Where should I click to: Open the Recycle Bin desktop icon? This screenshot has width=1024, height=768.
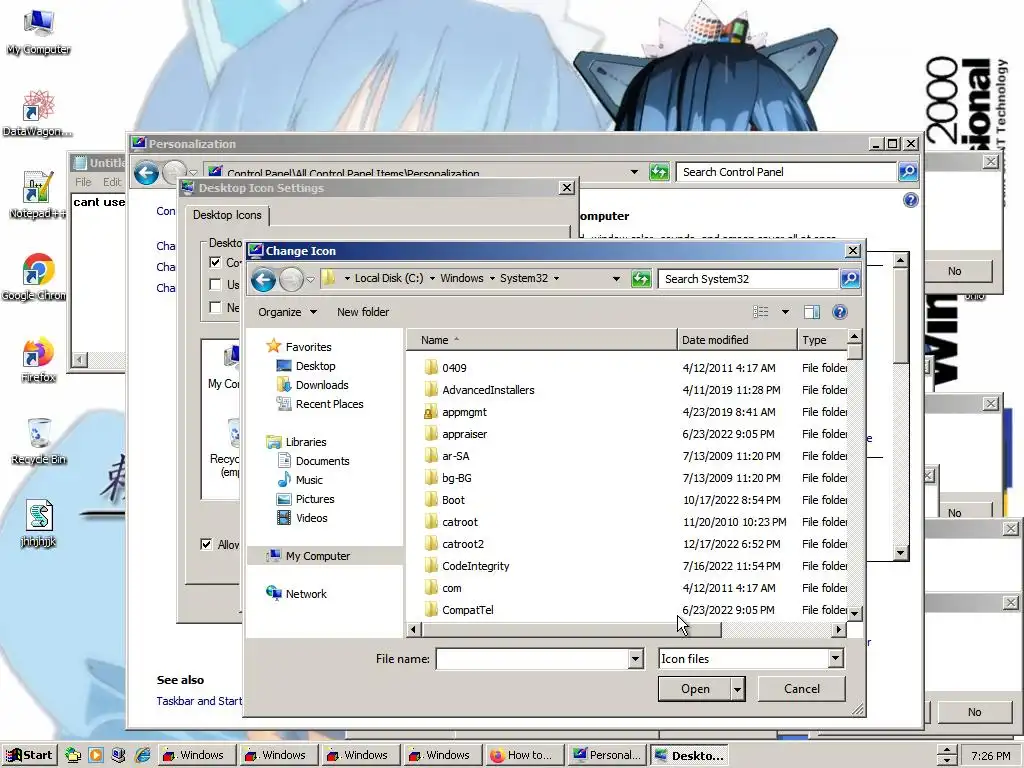(39, 442)
